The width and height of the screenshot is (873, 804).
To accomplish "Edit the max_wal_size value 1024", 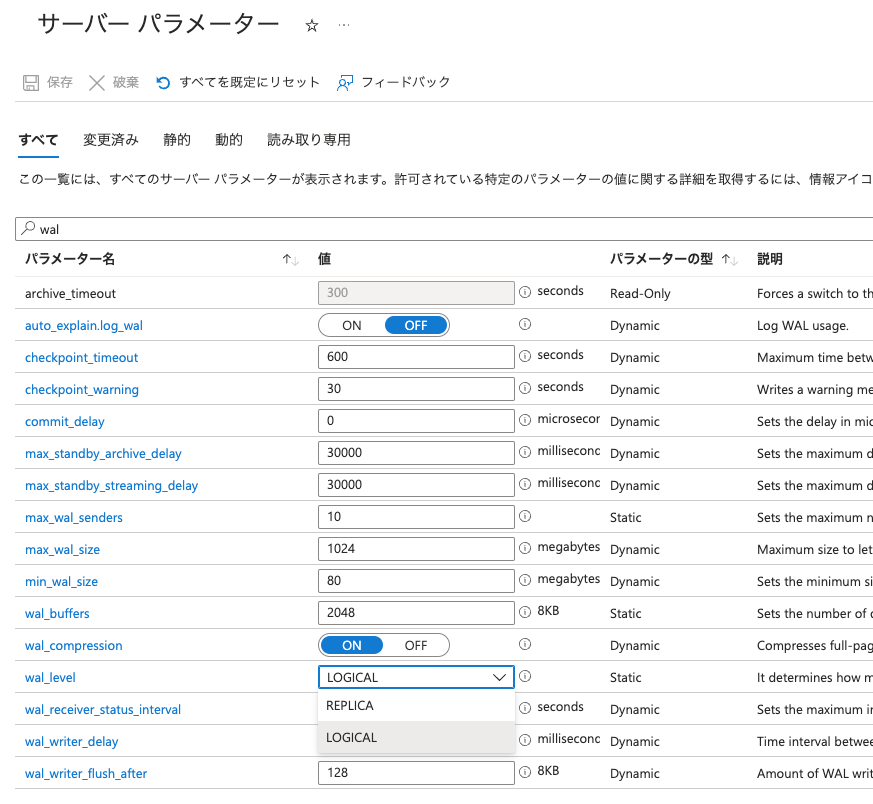I will point(416,549).
